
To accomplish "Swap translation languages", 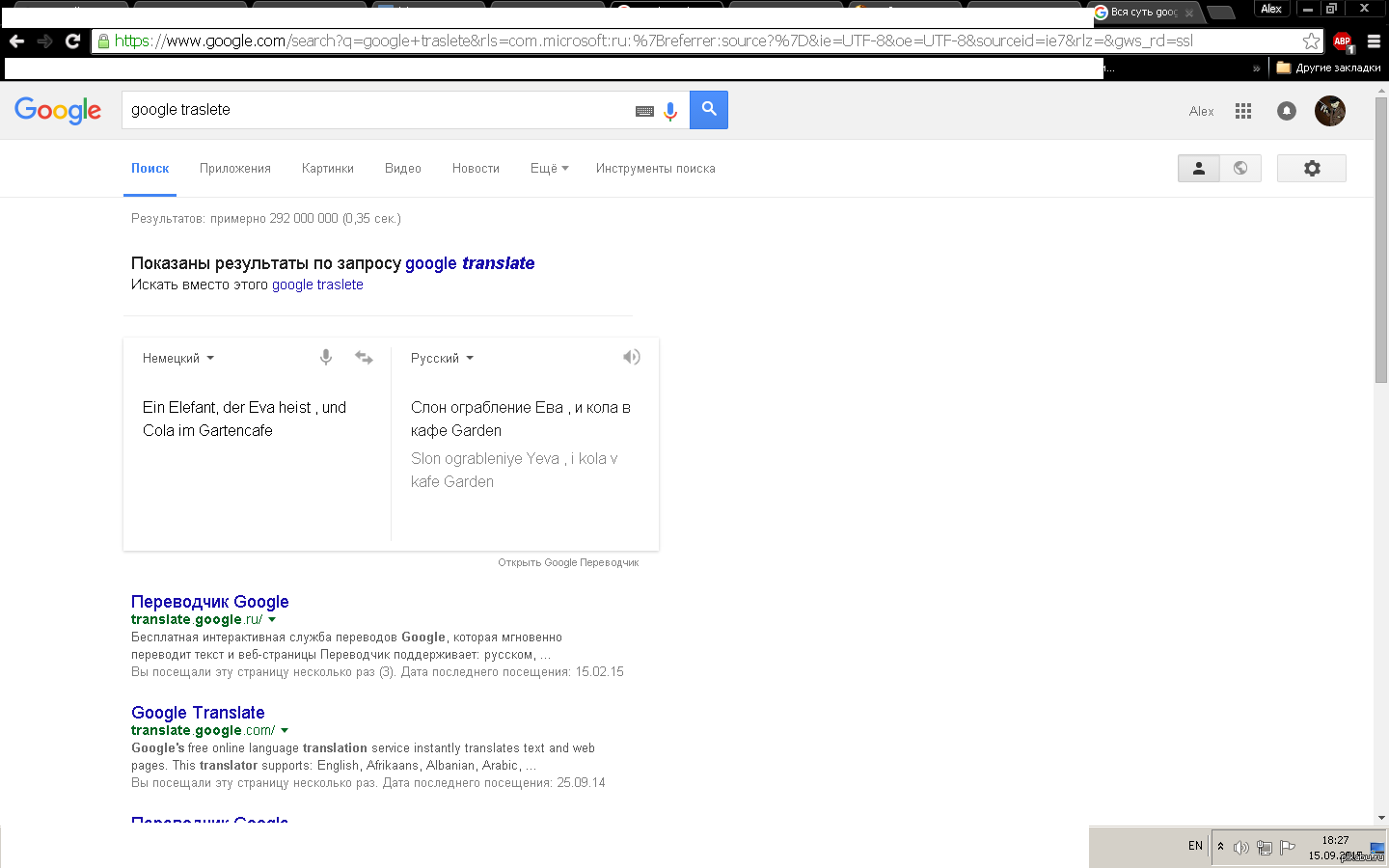I will 364,357.
